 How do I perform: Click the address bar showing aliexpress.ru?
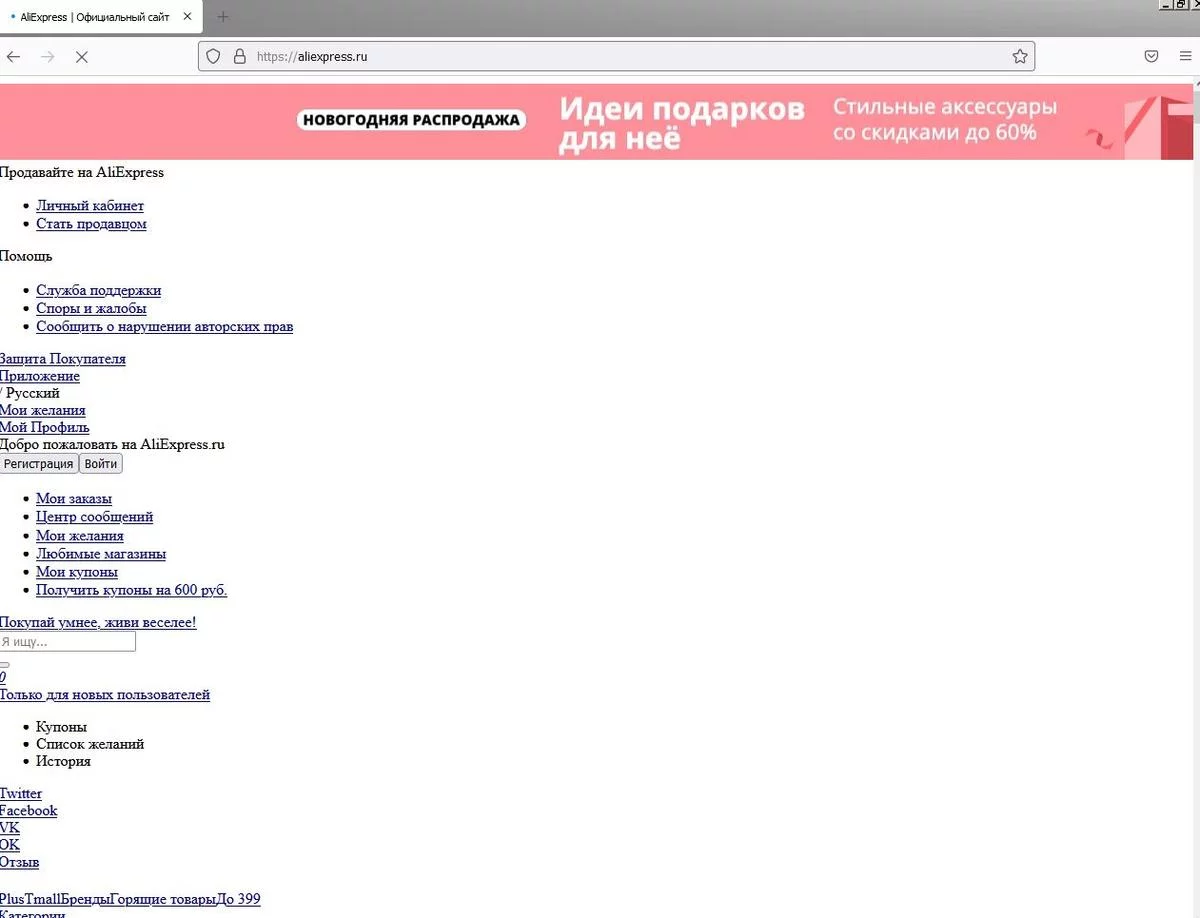click(x=616, y=57)
